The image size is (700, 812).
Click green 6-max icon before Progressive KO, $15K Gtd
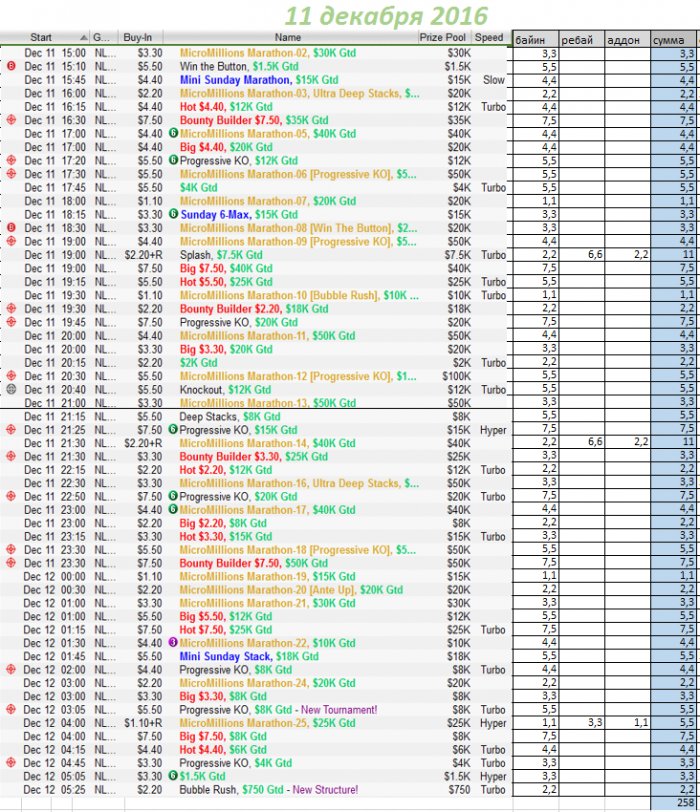point(173,429)
